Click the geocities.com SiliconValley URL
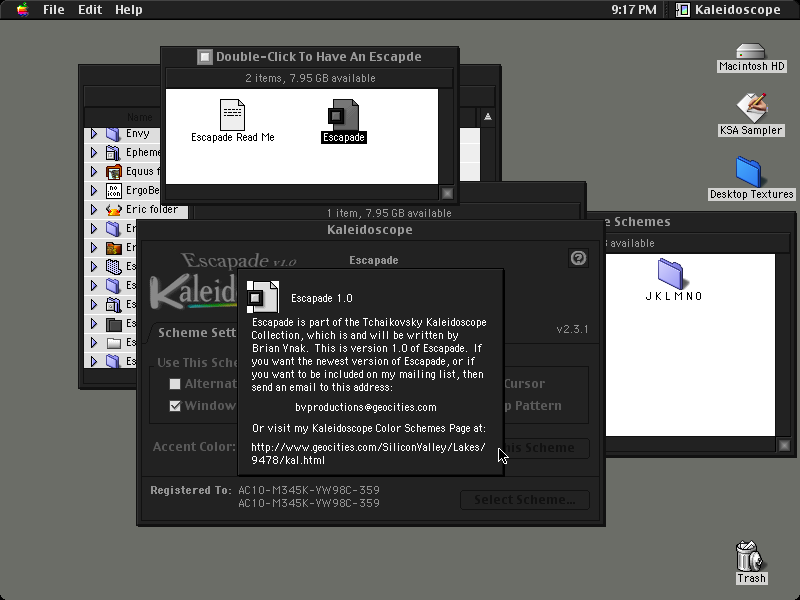Viewport: 800px width, 600px height. 368,454
